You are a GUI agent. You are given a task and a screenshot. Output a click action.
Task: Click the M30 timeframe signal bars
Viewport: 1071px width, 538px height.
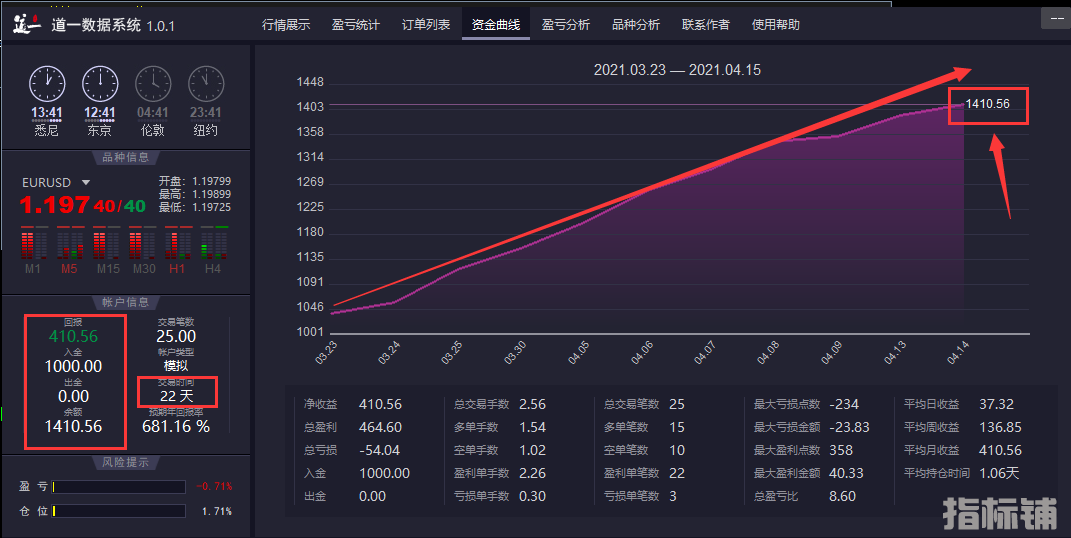click(142, 242)
